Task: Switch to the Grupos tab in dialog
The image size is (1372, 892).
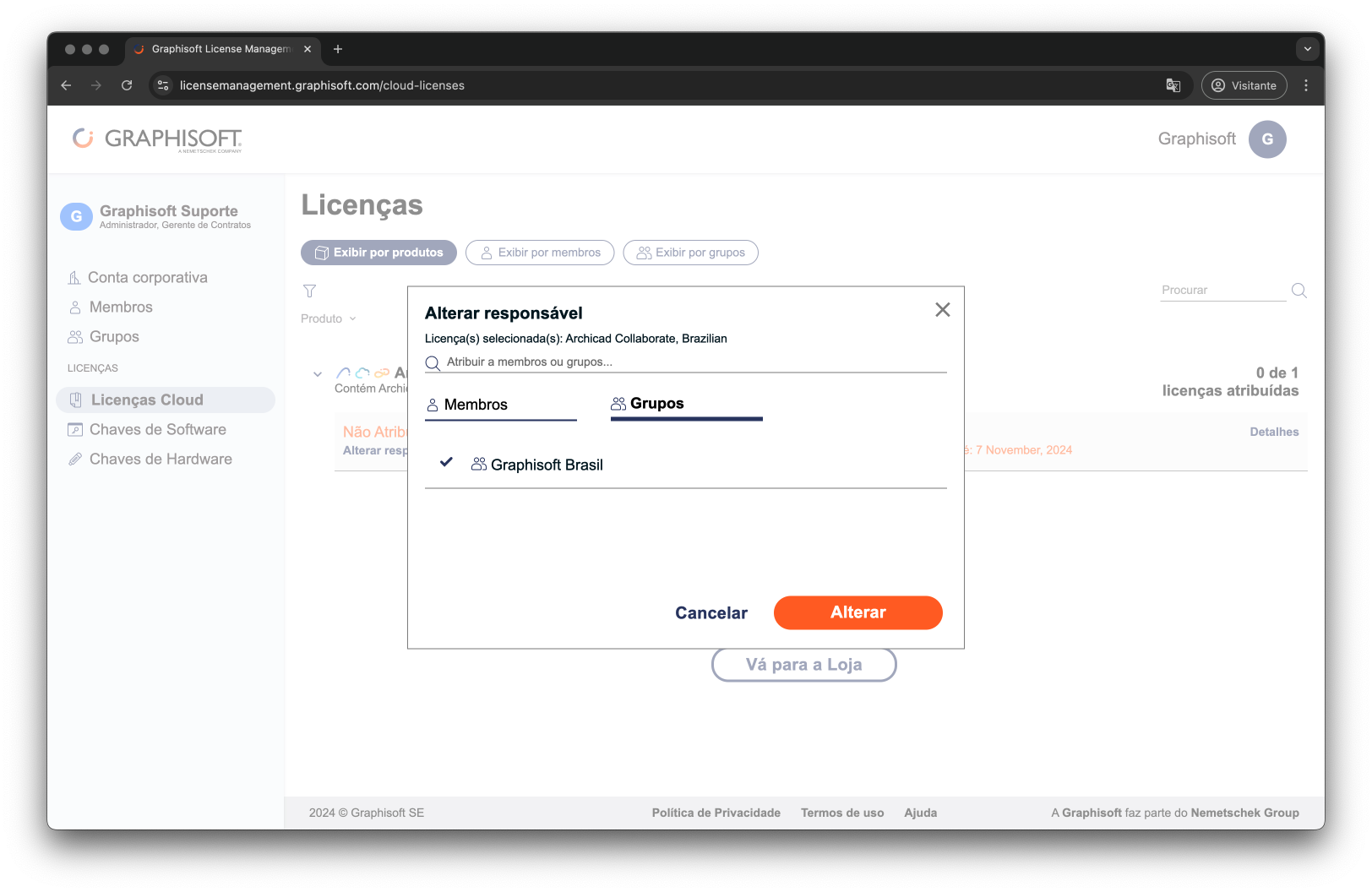Action: [x=687, y=404]
